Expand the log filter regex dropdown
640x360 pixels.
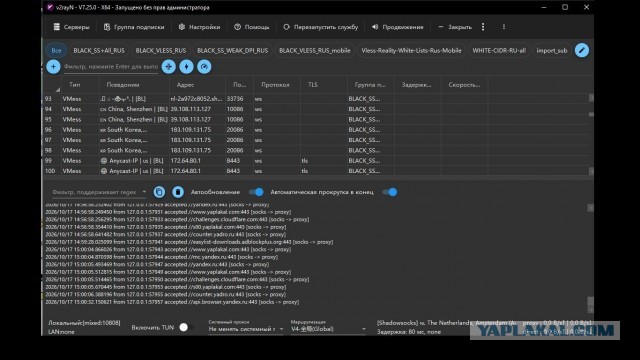[x=144, y=192]
